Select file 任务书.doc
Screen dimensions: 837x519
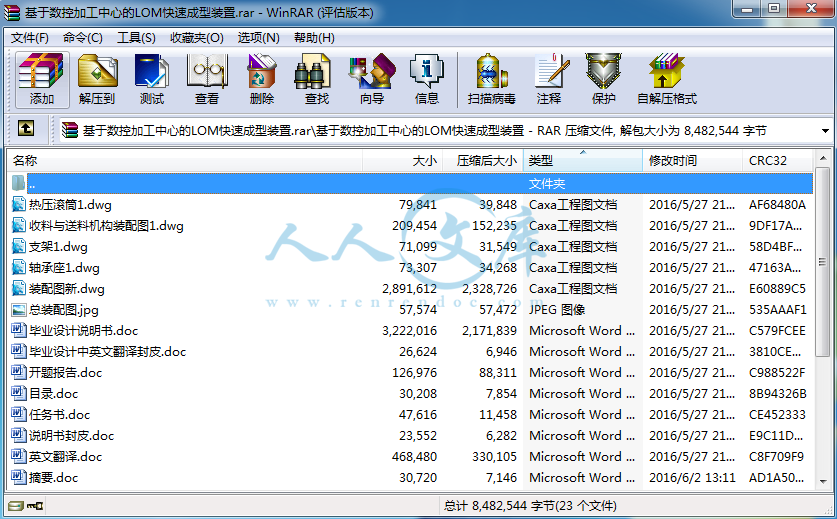coord(59,414)
